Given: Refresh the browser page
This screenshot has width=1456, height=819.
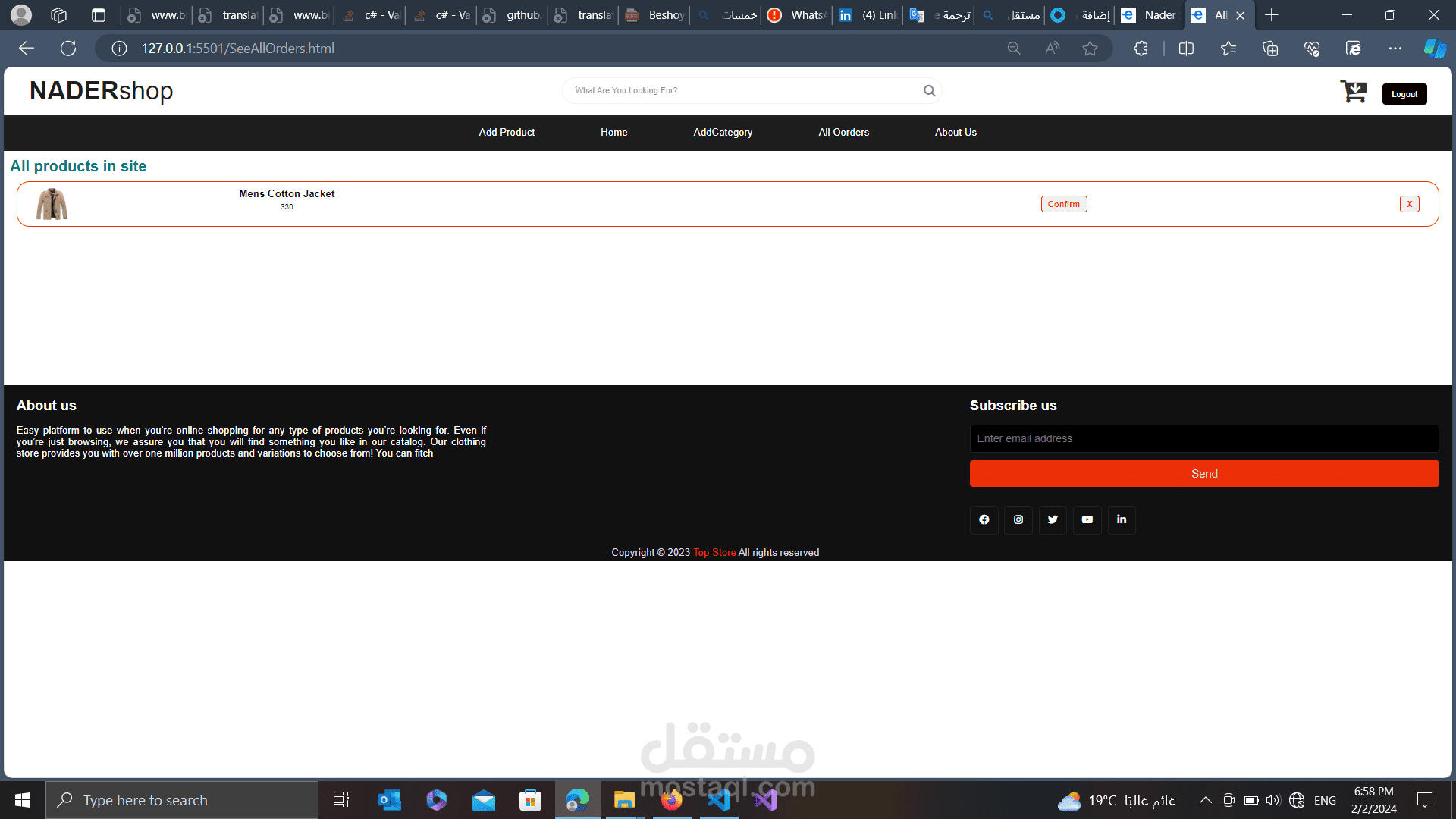Looking at the screenshot, I should (68, 49).
